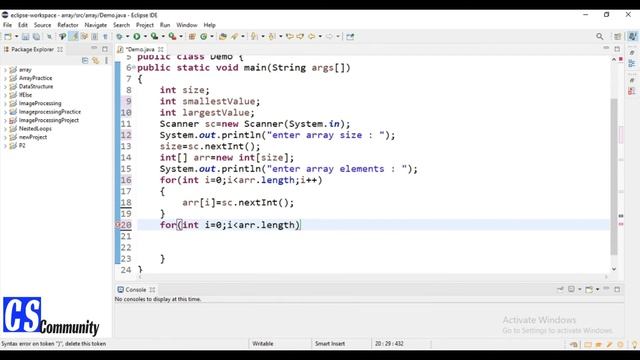Open the Run menu
Image resolution: width=640 pixels, height=360 pixels.
pos(165,25)
